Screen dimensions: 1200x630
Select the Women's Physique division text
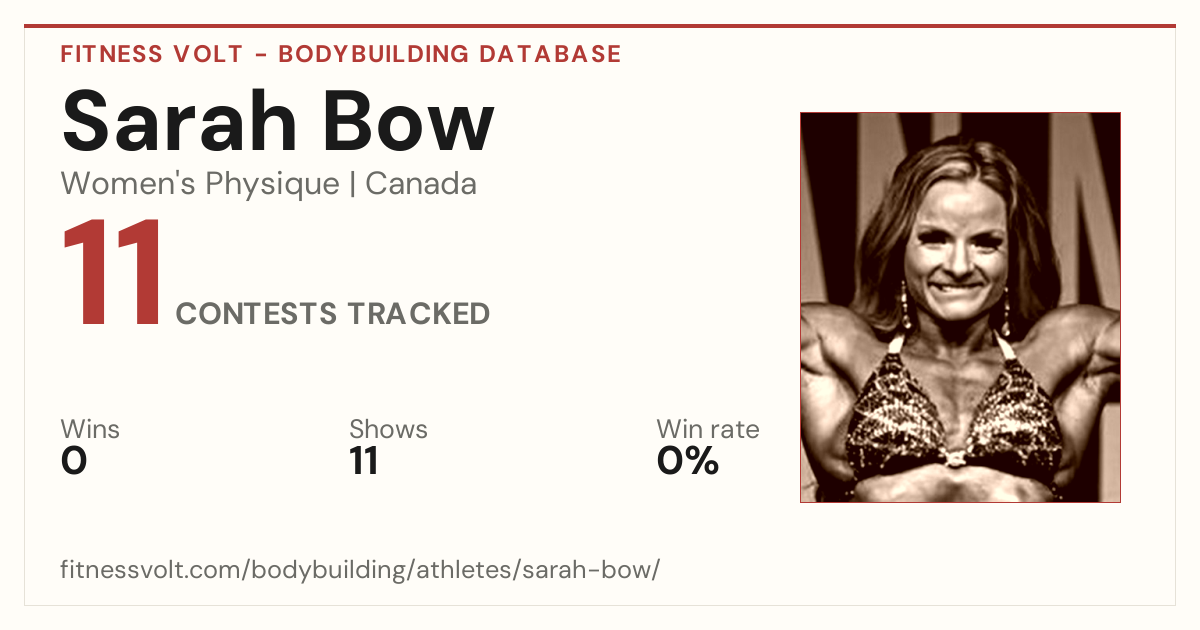200,184
